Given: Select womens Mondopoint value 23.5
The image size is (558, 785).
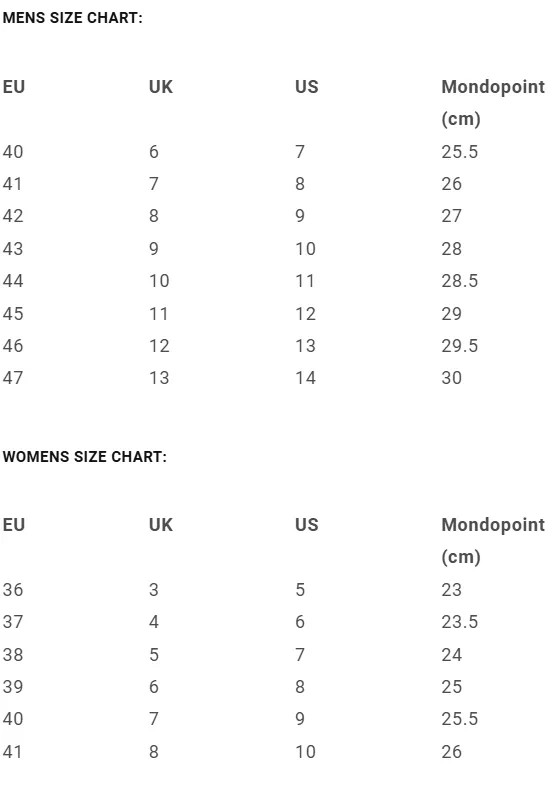Looking at the screenshot, I should [459, 622].
